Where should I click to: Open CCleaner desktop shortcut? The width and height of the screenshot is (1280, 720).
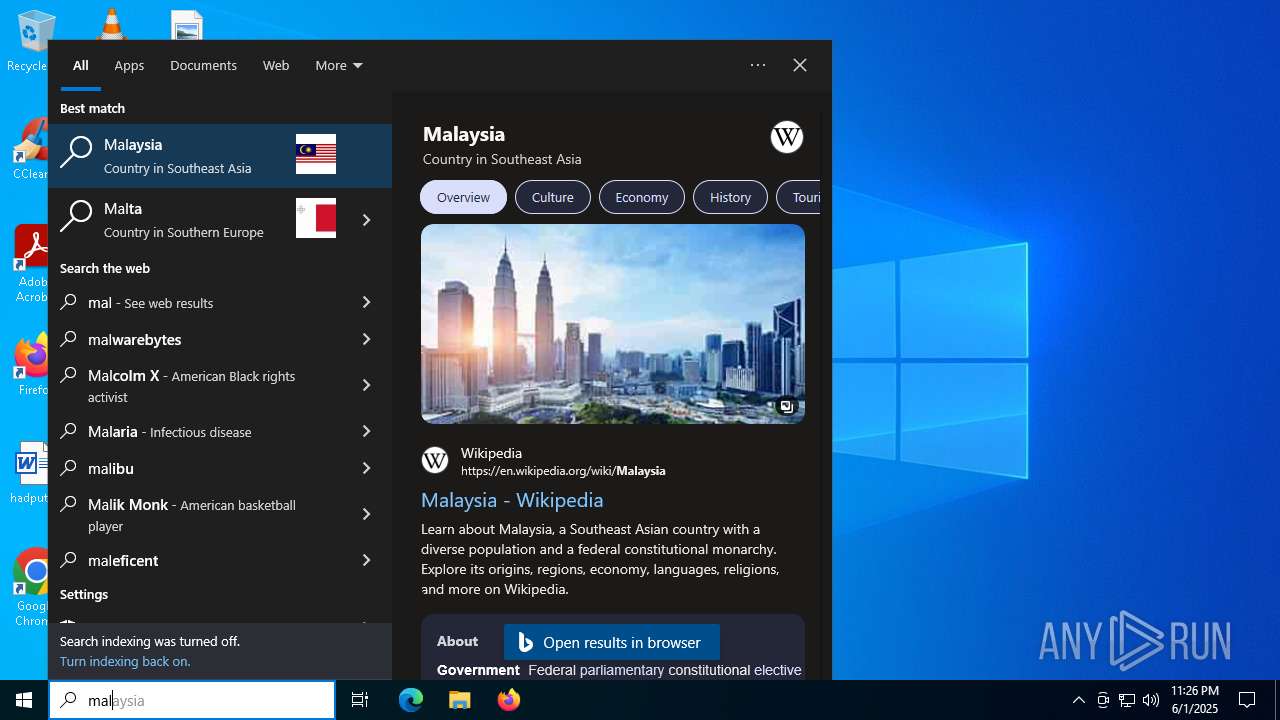tap(30, 150)
